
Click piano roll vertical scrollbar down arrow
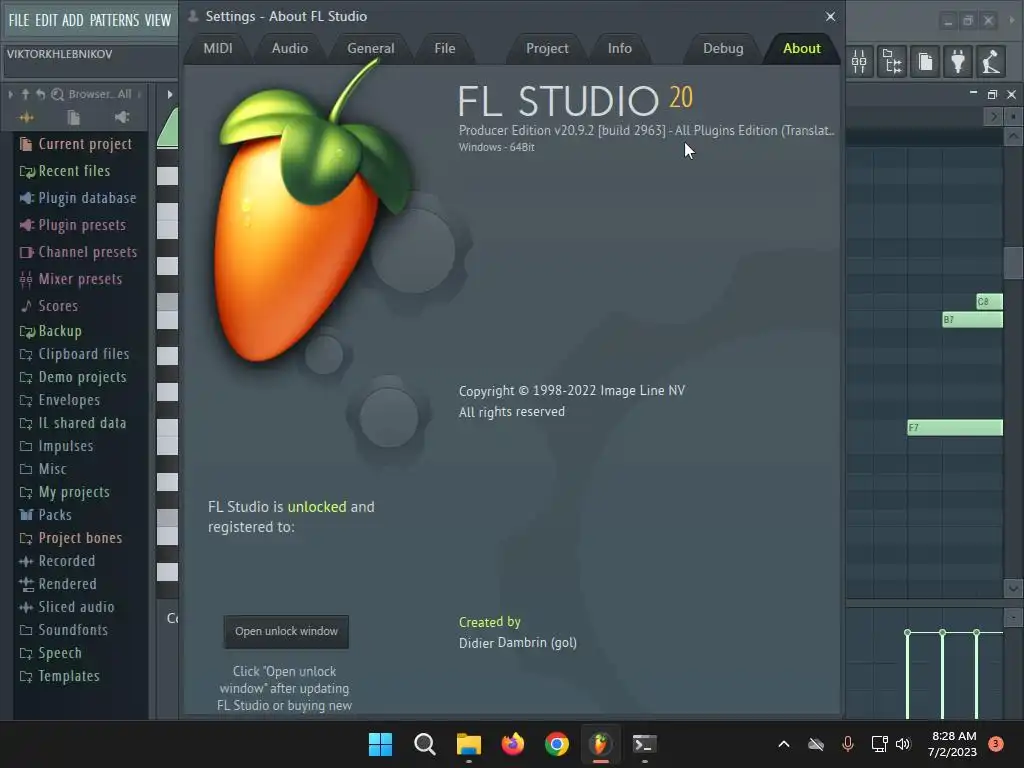pos(1013,588)
